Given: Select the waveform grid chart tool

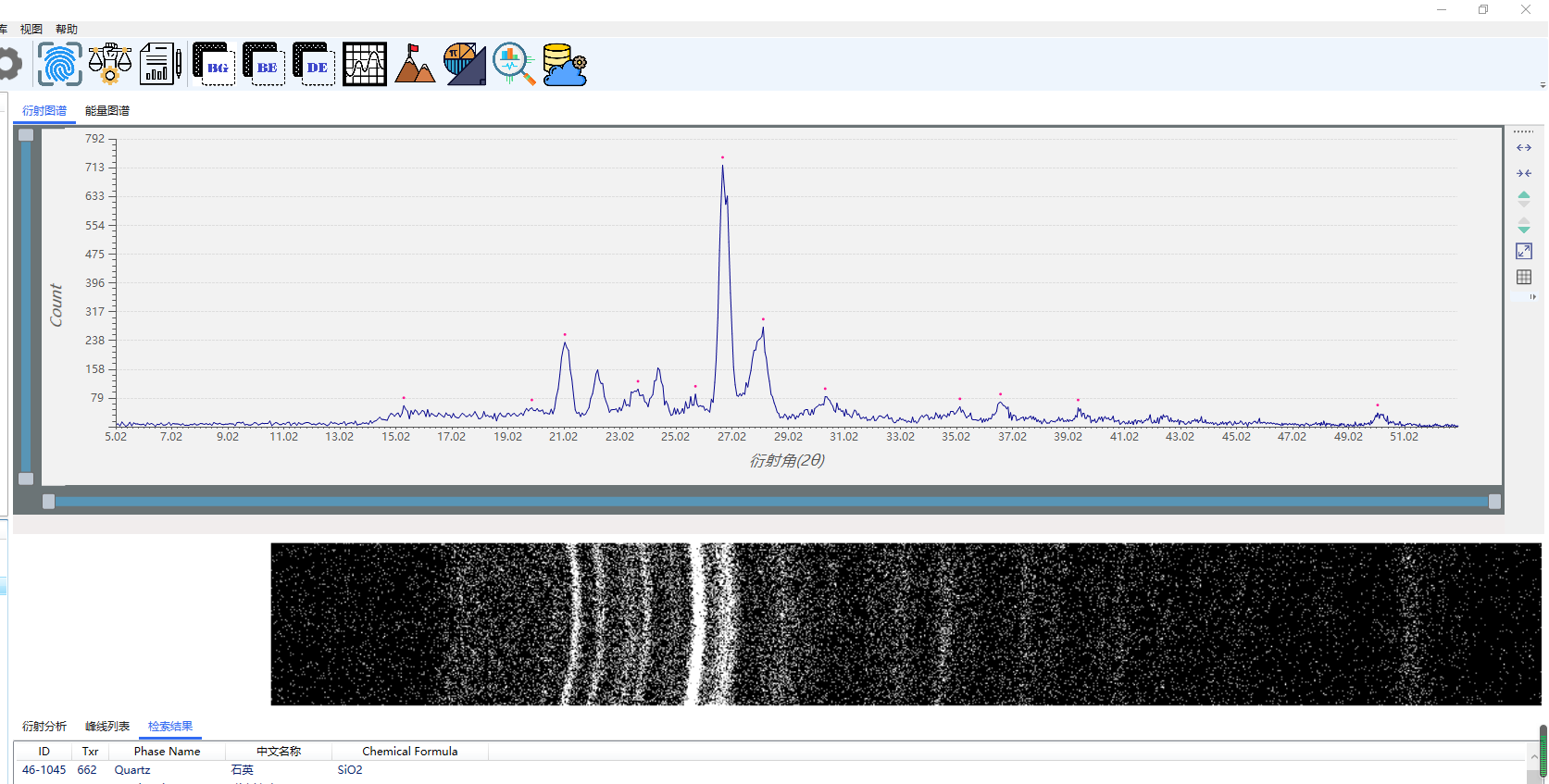Looking at the screenshot, I should 365,65.
